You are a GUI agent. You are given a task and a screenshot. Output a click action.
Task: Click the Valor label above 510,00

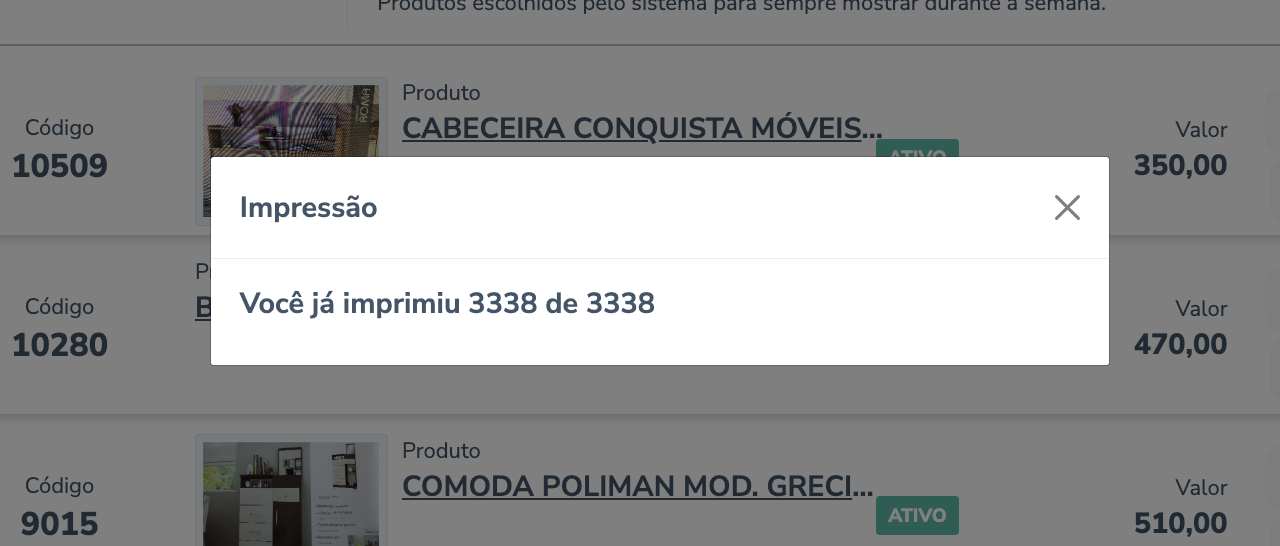[x=1201, y=487]
